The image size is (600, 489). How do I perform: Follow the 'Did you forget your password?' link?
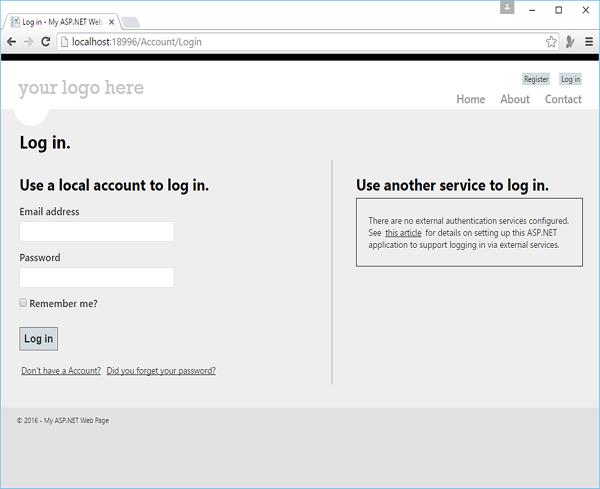pos(161,371)
